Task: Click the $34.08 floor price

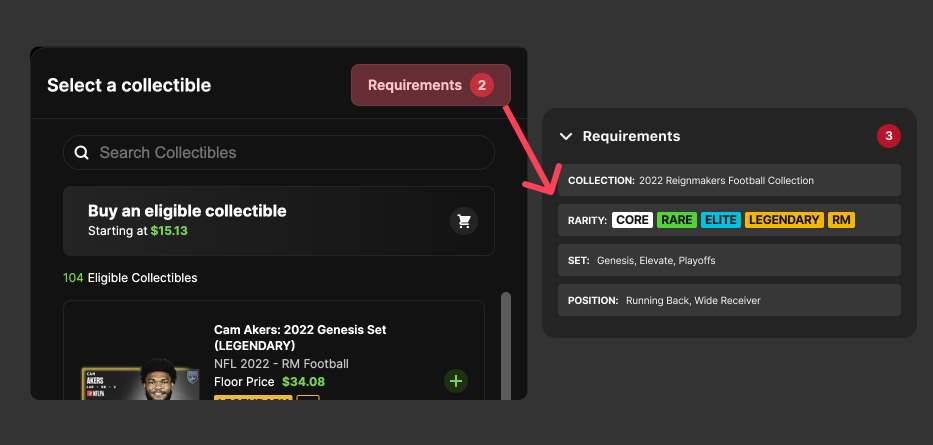Action: point(303,381)
